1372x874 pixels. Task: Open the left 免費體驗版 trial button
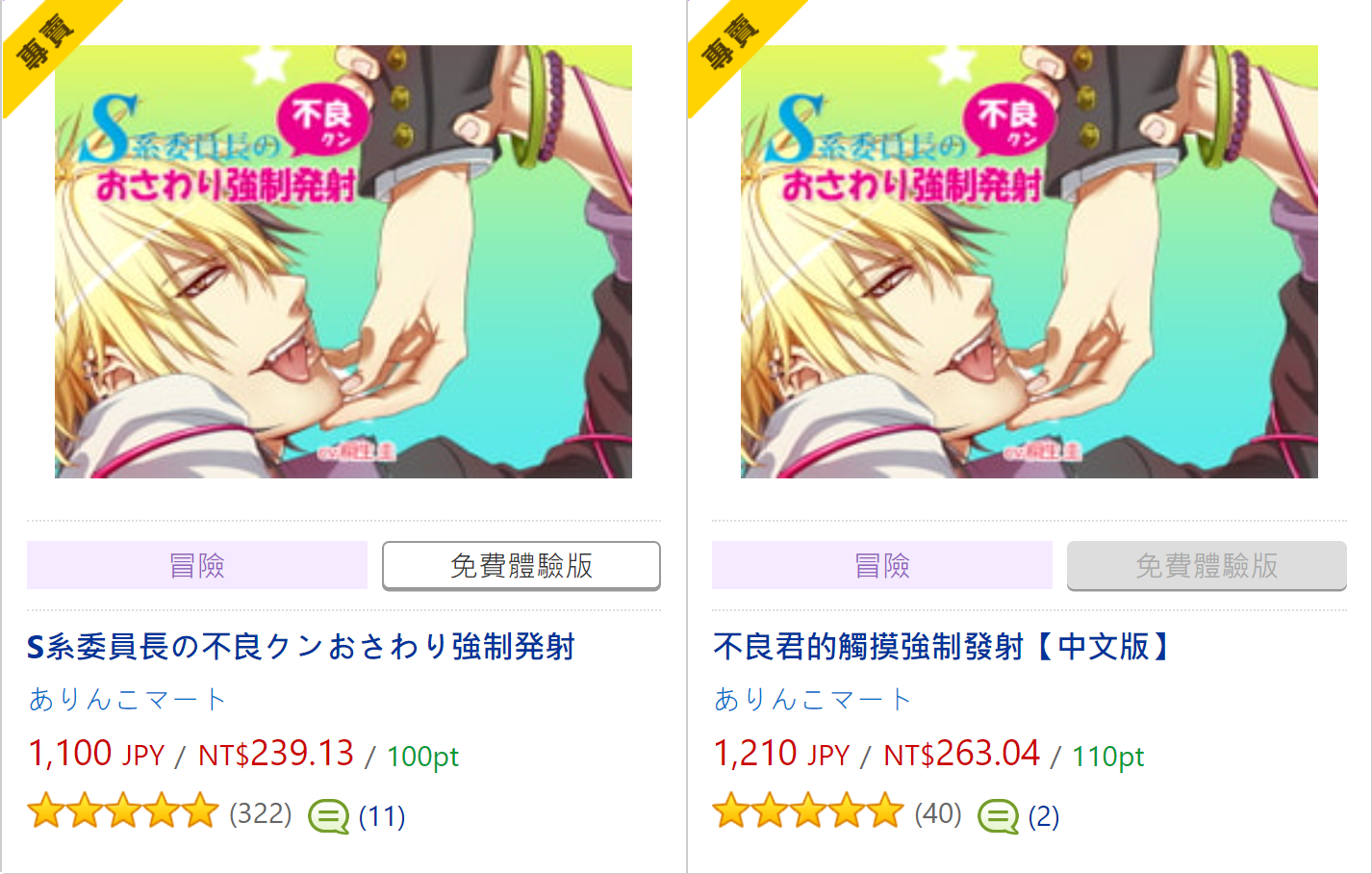pos(521,565)
